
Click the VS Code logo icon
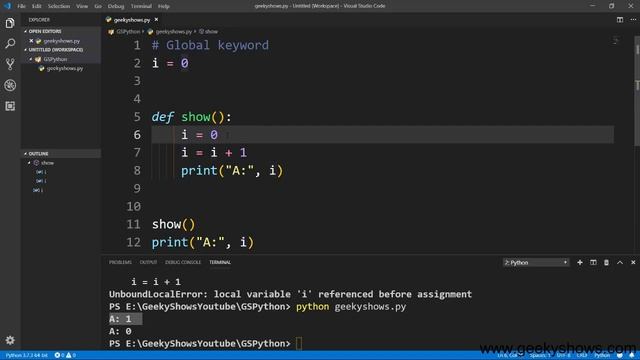7,6
